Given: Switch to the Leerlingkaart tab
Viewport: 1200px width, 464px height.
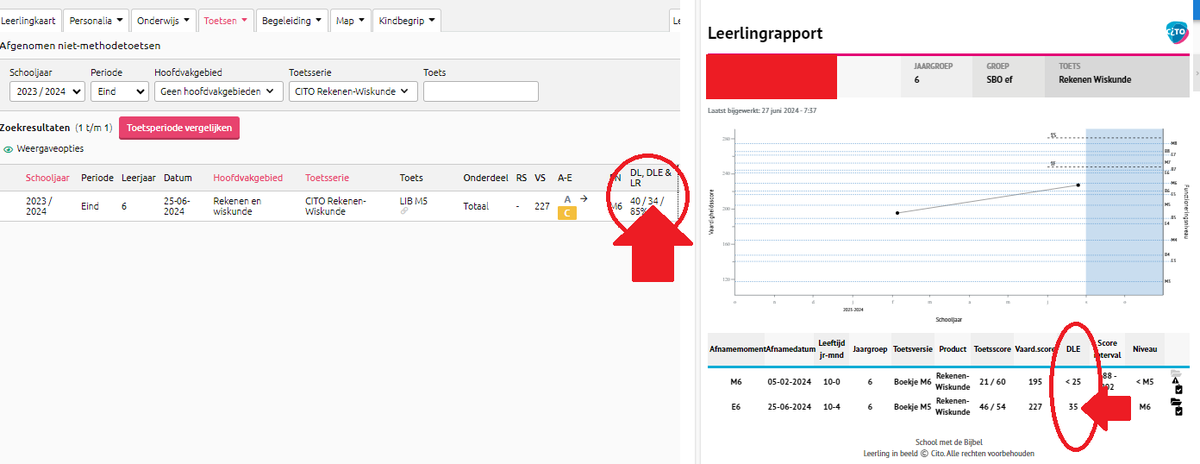Looking at the screenshot, I should tap(30, 20).
